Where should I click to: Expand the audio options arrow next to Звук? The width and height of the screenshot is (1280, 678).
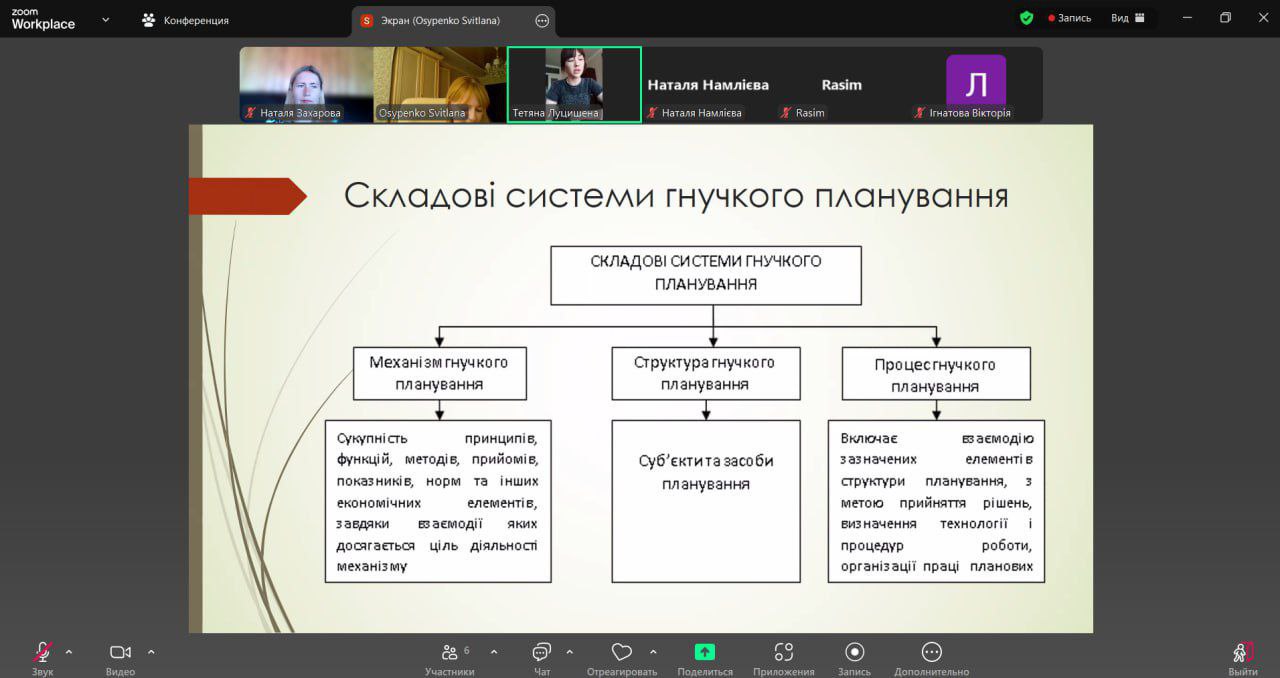tap(69, 652)
